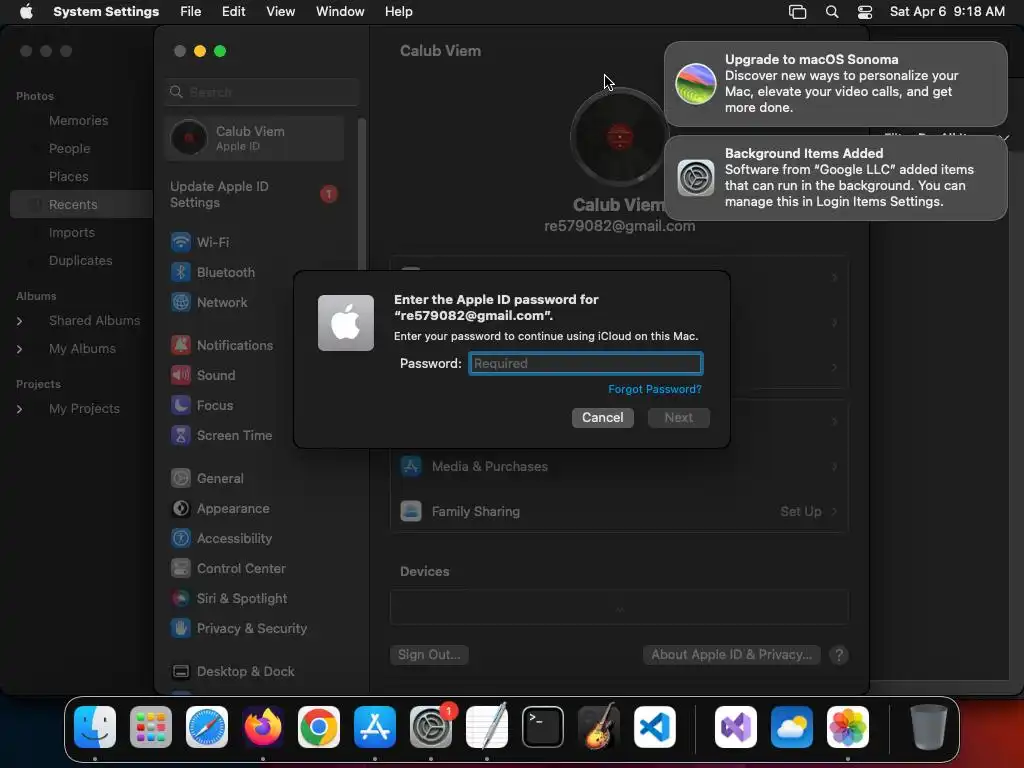Screen dimensions: 1024x768
Task: Open Network globe icon
Action: [x=180, y=302]
